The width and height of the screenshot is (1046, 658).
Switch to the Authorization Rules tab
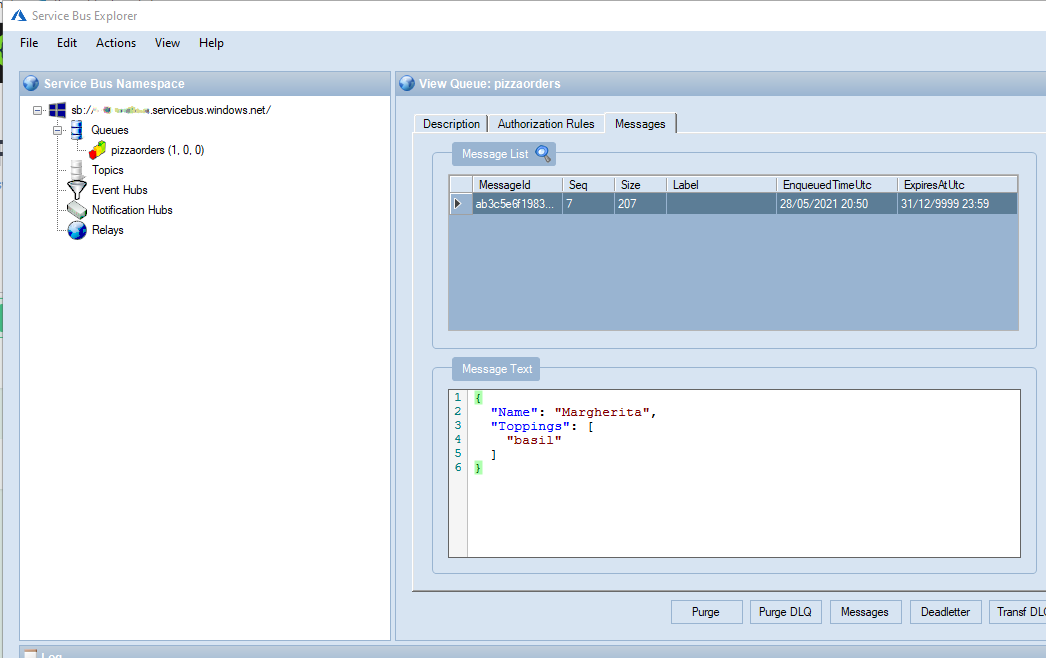click(x=546, y=124)
